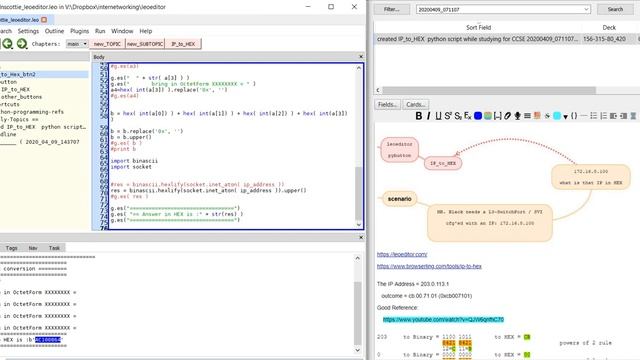Insert an unordered bullet list
This screenshot has width=640, height=360.
(x=594, y=116)
